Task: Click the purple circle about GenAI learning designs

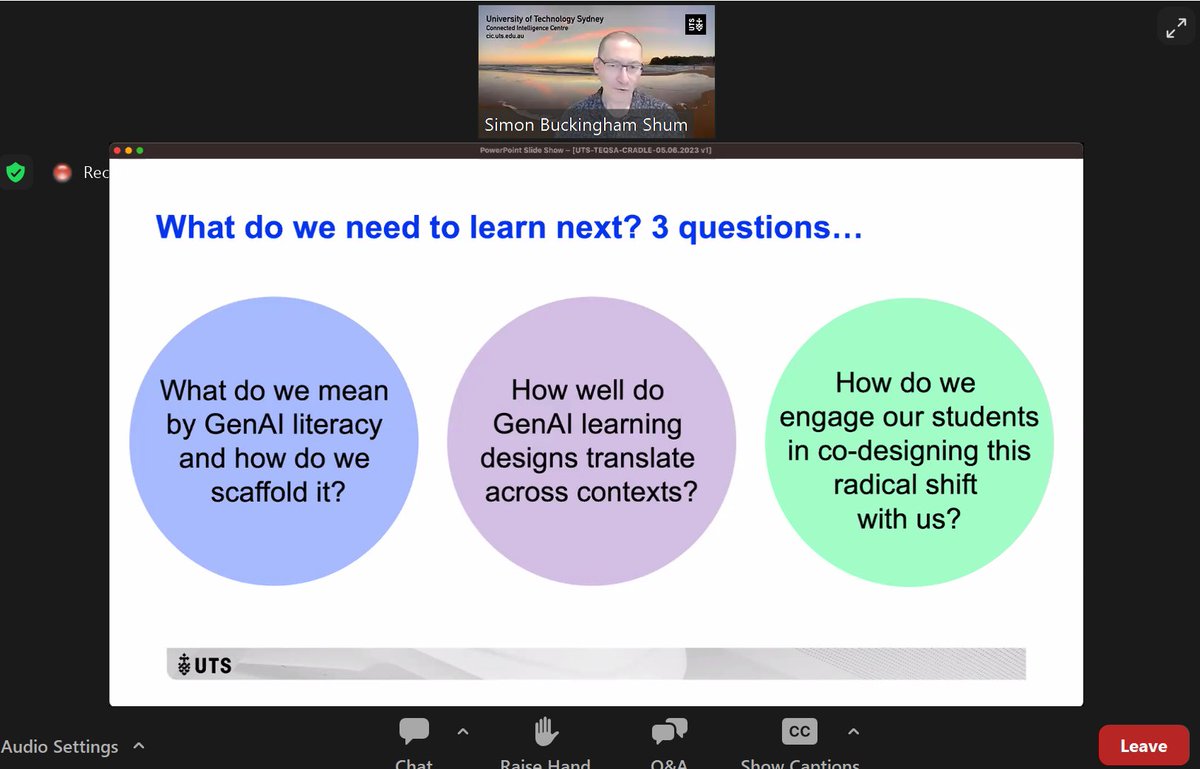Action: tap(591, 441)
